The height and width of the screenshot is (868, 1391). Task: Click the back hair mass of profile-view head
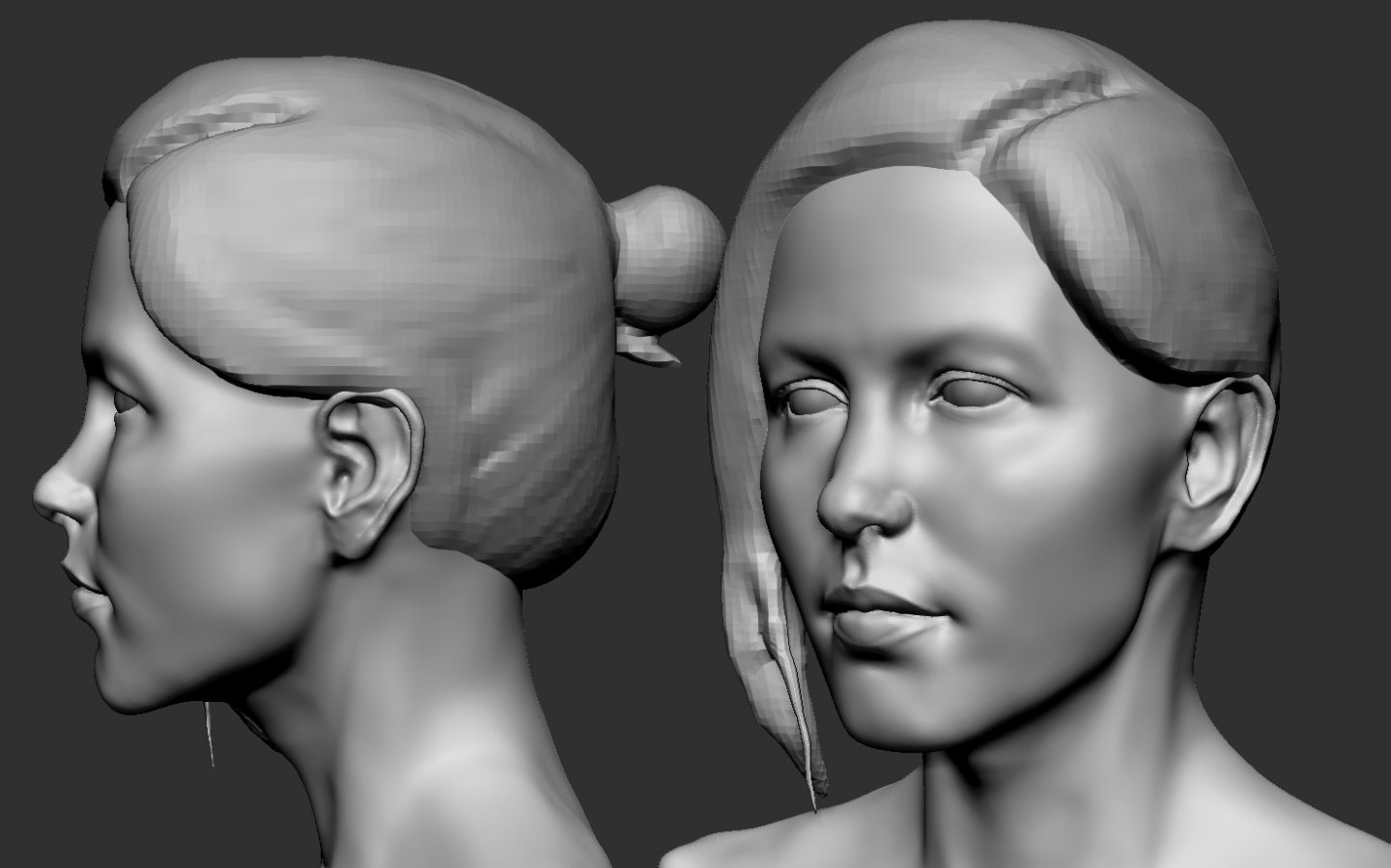502,434
